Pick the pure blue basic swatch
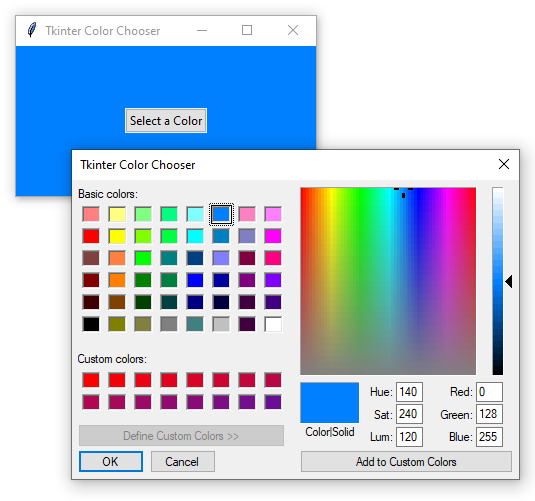535x501 pixels. point(195,280)
